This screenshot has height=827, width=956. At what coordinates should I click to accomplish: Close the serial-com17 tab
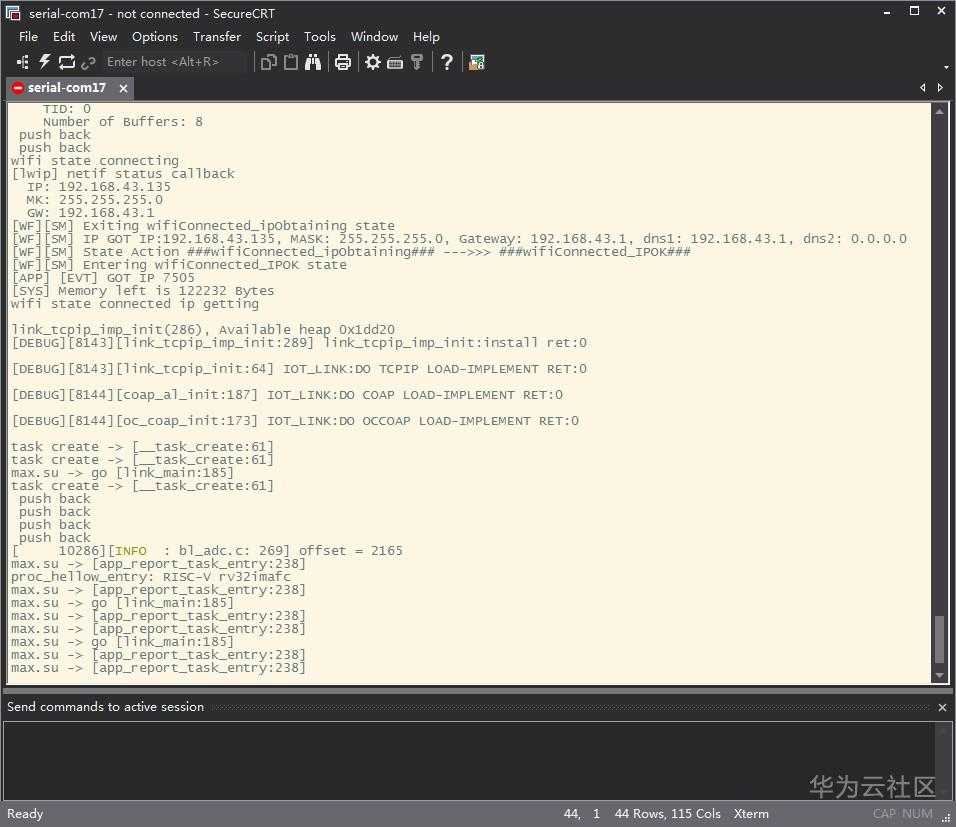pyautogui.click(x=123, y=88)
